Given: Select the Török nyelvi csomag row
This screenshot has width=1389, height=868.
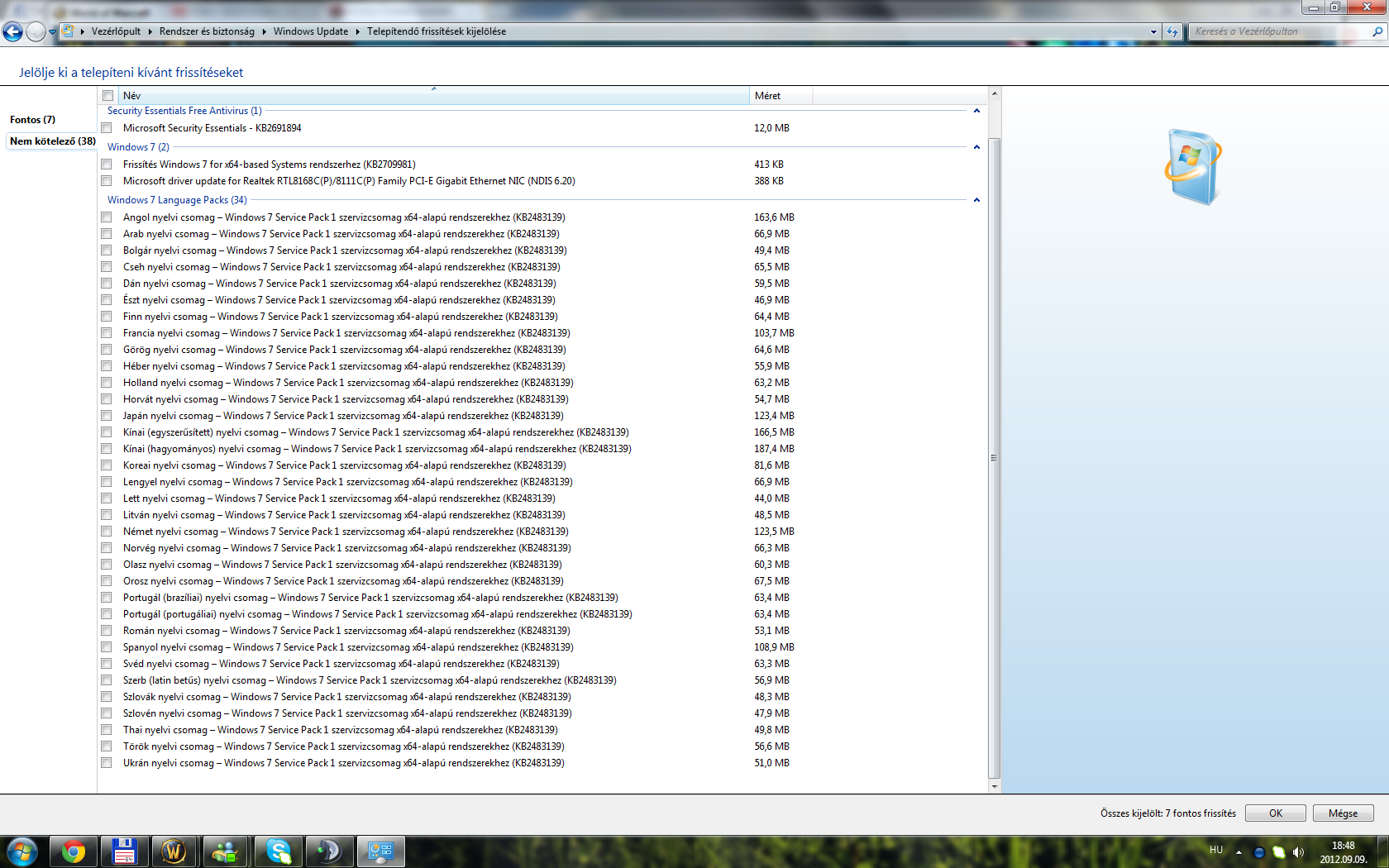Looking at the screenshot, I should pyautogui.click(x=542, y=746).
